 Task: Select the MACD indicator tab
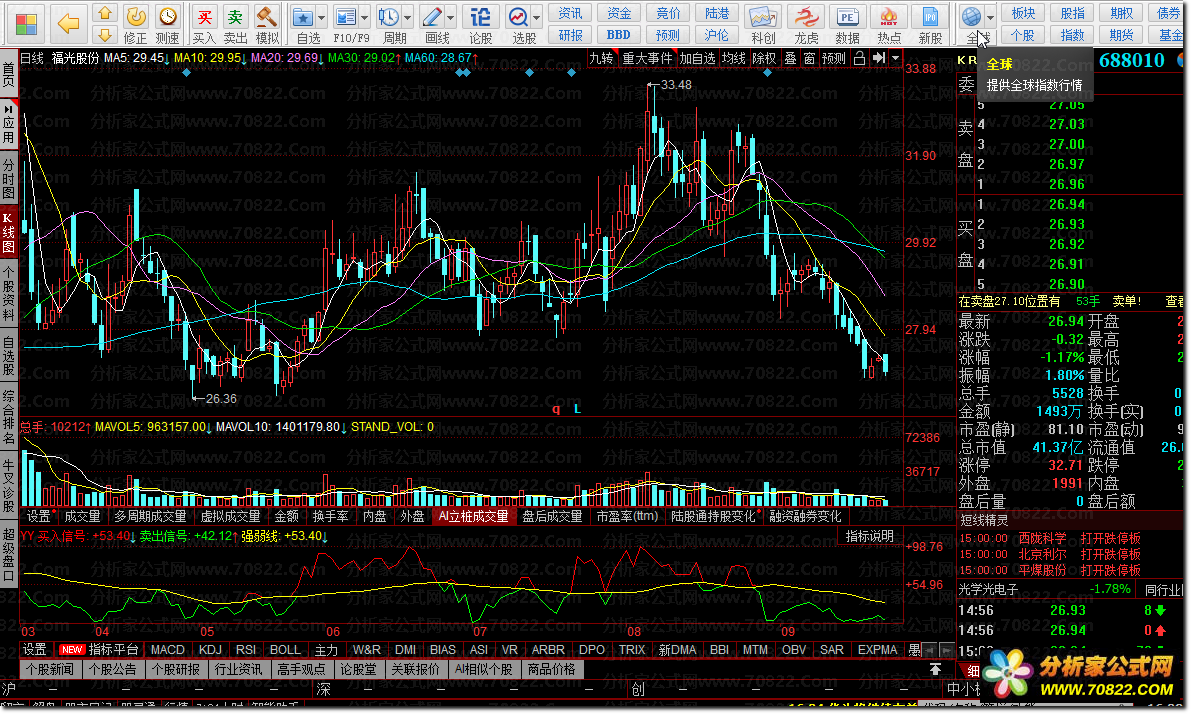pyautogui.click(x=167, y=650)
